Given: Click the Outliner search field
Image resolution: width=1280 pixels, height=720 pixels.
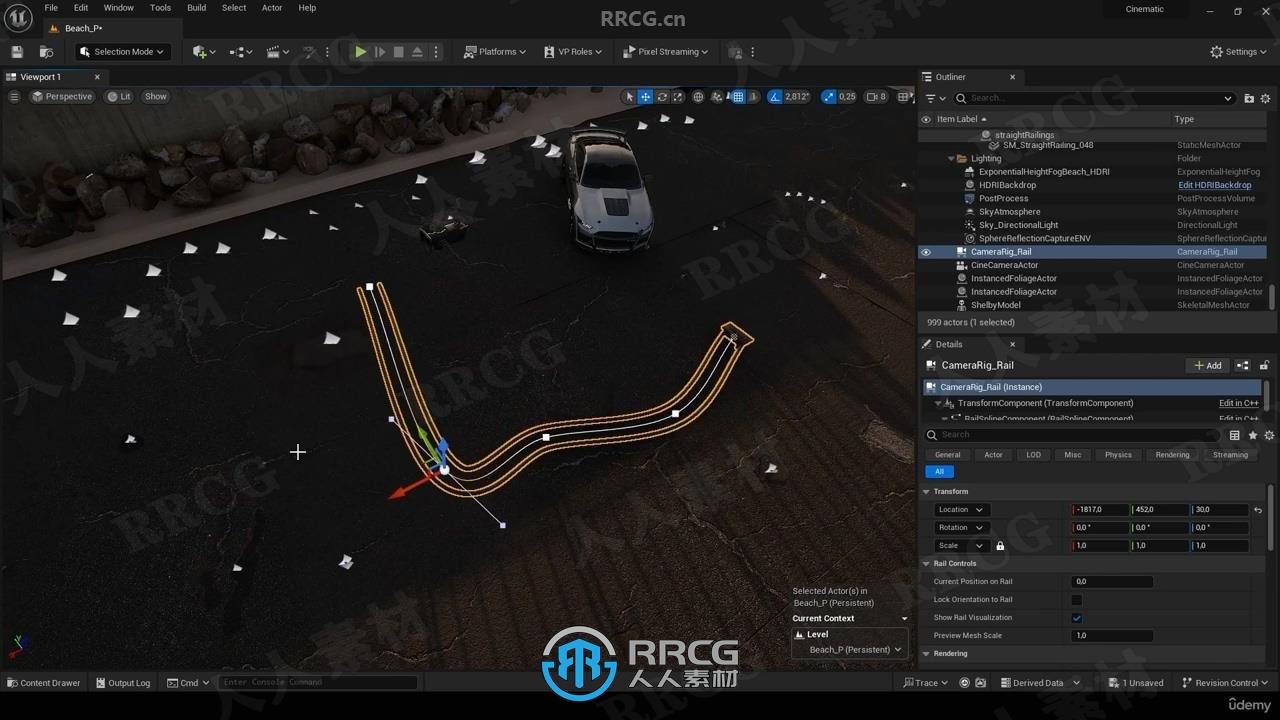Looking at the screenshot, I should click(1095, 98).
